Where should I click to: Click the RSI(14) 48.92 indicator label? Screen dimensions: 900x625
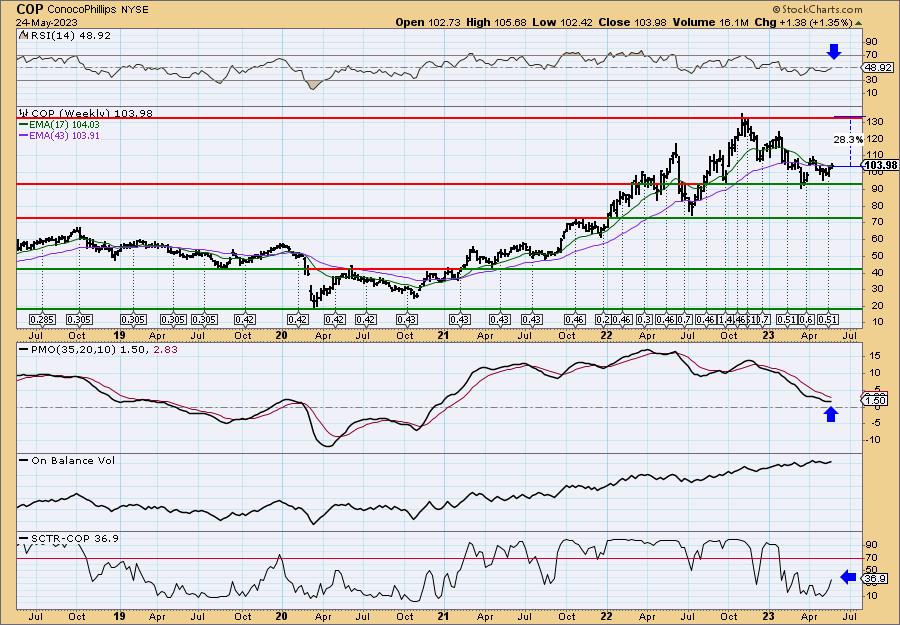point(69,35)
